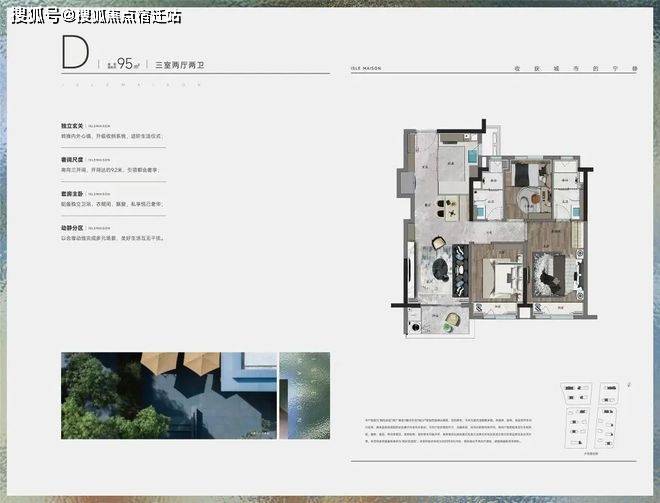Click the 动静分区 feature heading
Viewport: 660px width, 503px height.
[x=72, y=228]
